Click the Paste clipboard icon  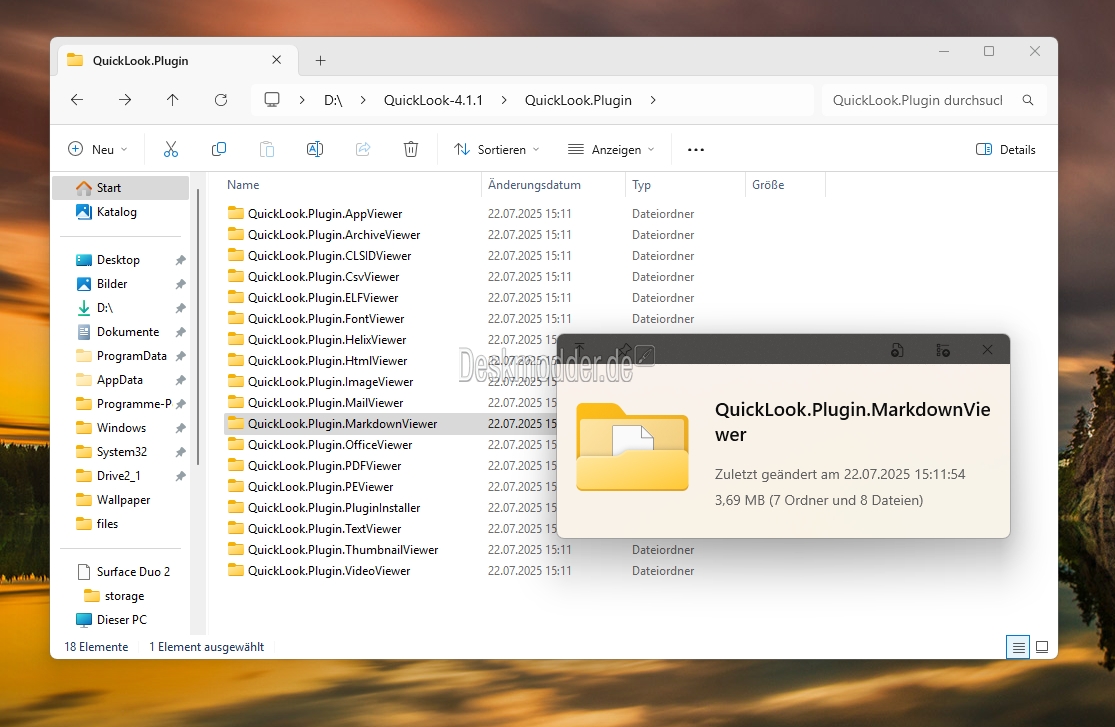pos(267,149)
